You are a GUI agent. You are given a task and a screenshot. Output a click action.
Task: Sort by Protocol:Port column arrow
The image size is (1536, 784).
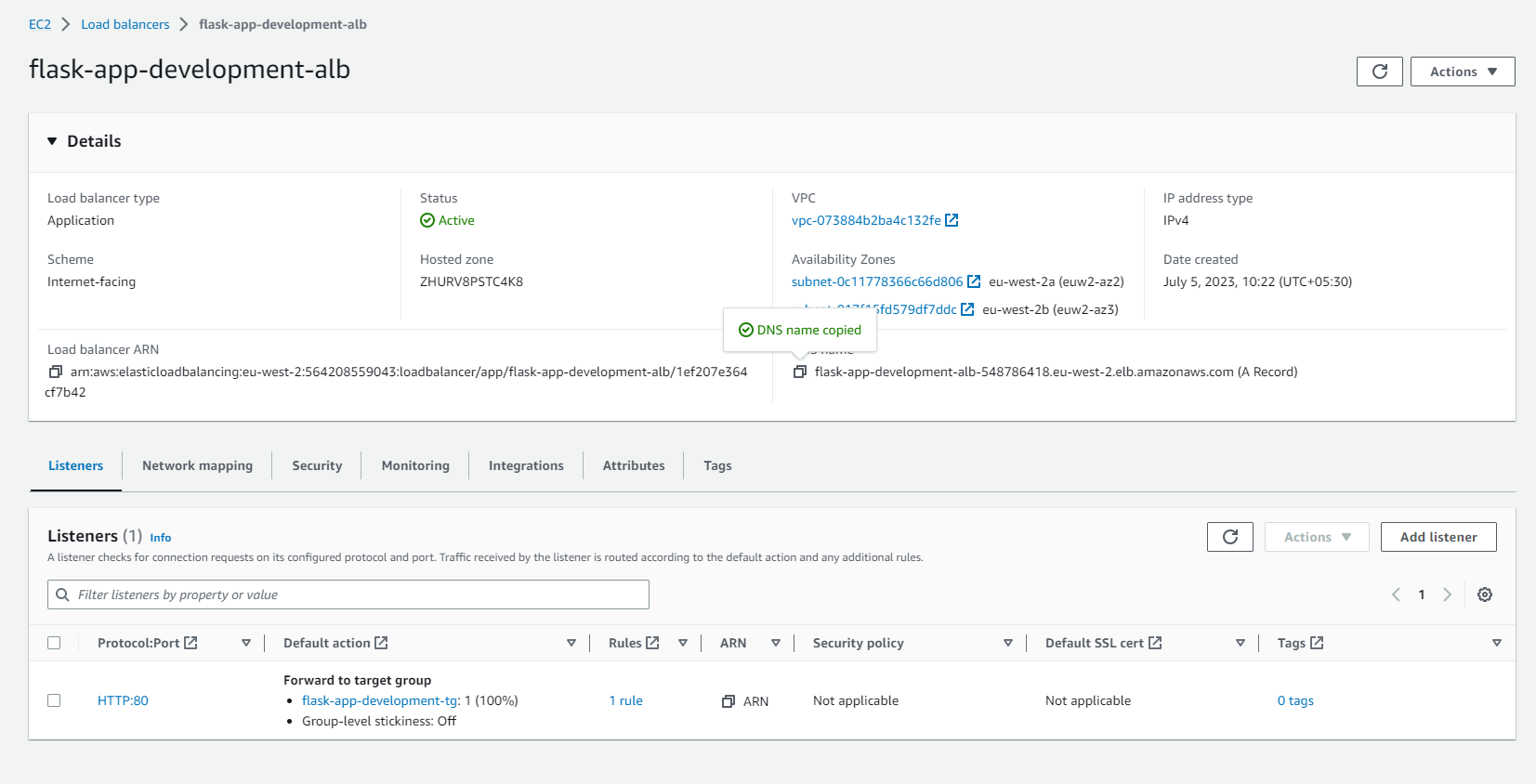point(246,643)
